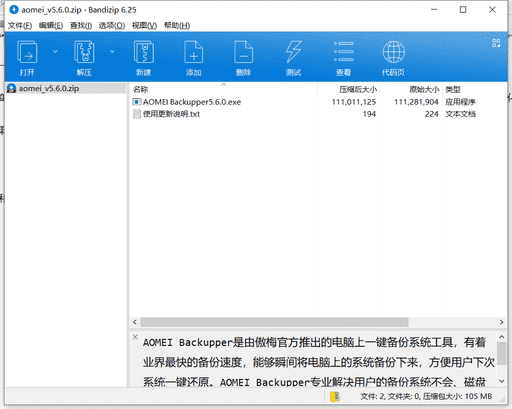The height and width of the screenshot is (409, 512).
Task: Minimize the Bandizip window
Action: point(434,10)
